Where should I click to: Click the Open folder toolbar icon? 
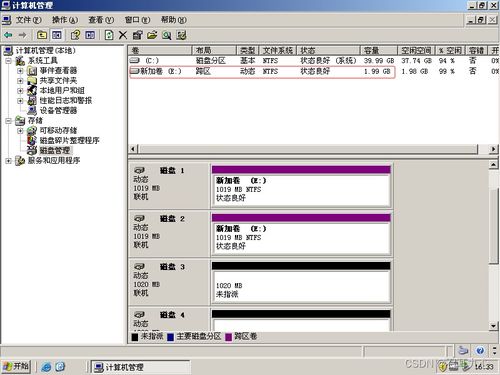click(152, 35)
